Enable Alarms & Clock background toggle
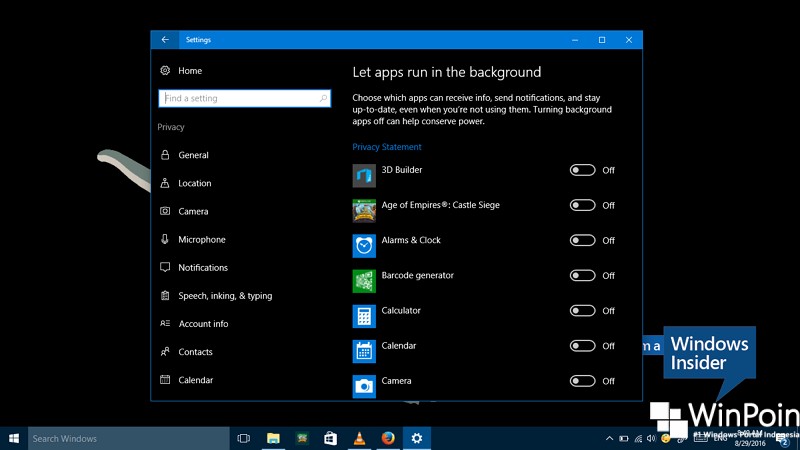The width and height of the screenshot is (800, 450). [x=582, y=240]
